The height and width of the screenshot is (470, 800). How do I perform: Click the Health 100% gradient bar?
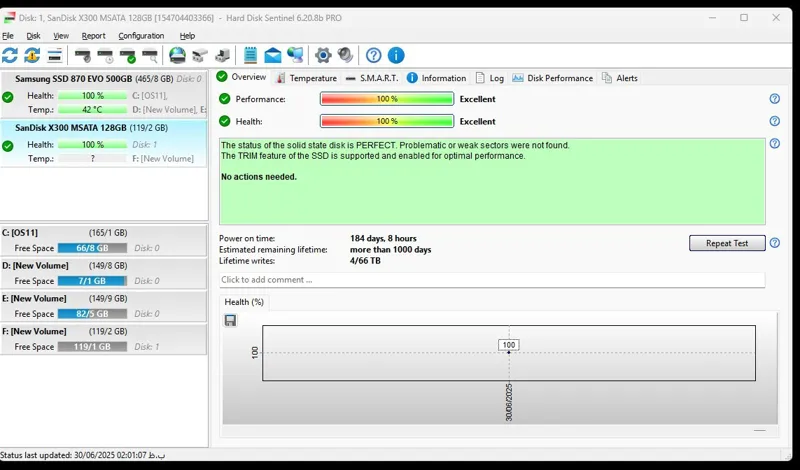click(386, 121)
